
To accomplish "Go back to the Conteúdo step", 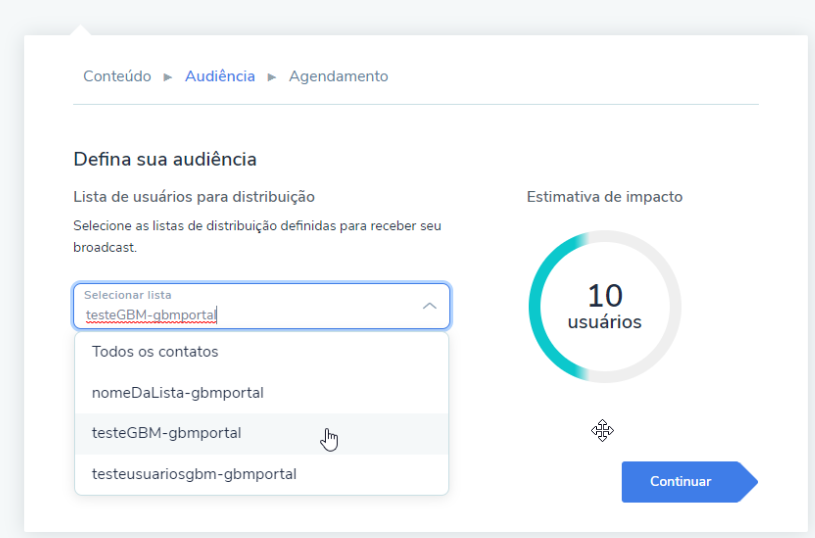I will [117, 76].
